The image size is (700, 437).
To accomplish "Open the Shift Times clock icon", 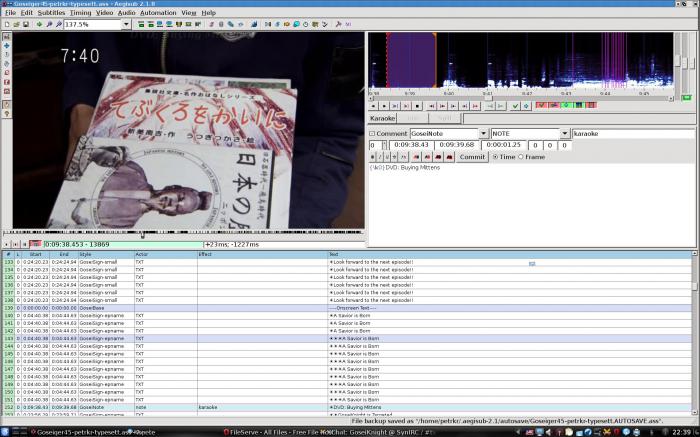I will click(305, 24).
